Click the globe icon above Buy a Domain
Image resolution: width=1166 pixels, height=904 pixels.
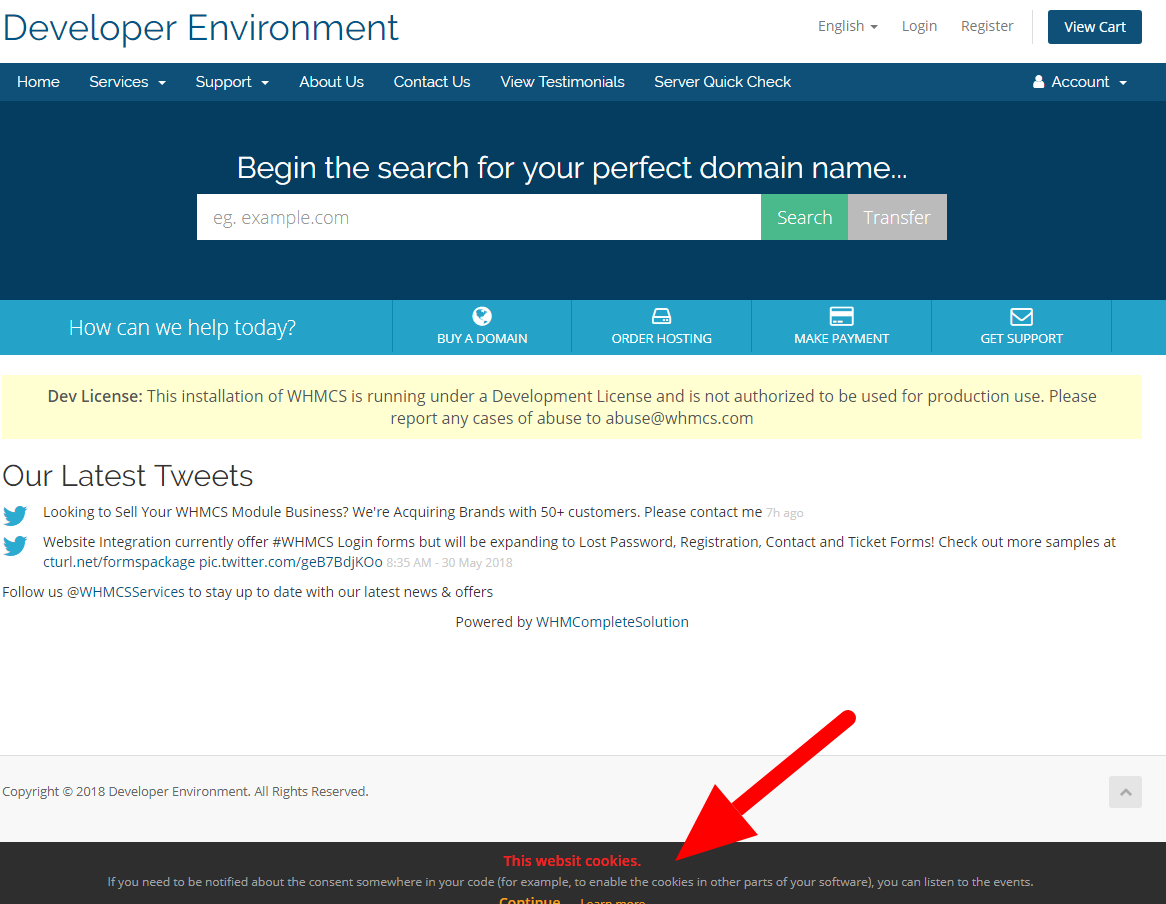point(482,316)
